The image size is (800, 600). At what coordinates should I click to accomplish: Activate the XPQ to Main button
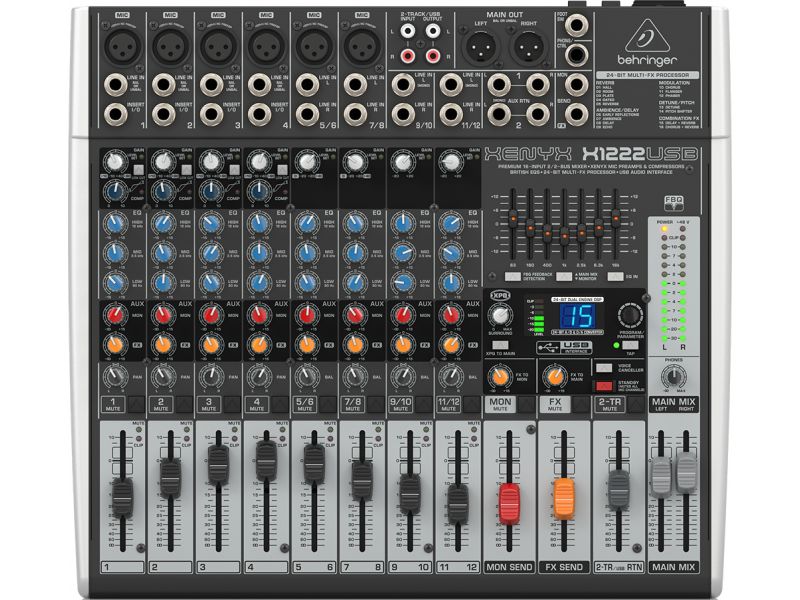pos(500,345)
